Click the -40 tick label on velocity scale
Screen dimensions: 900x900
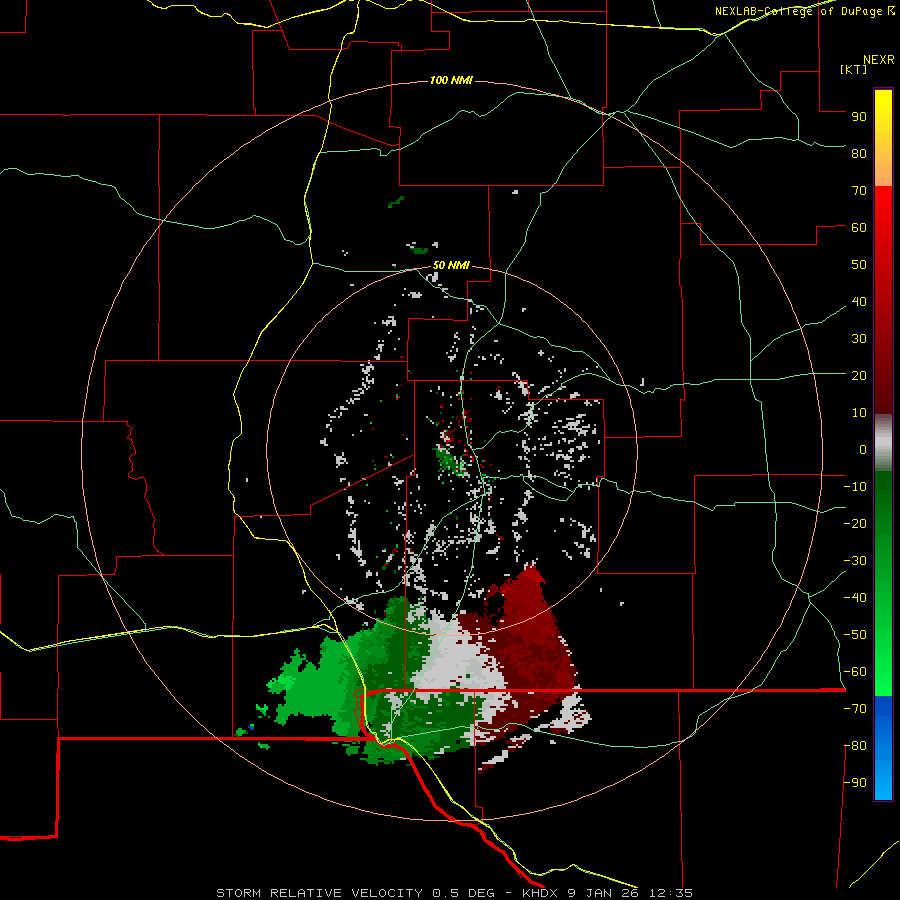point(855,598)
